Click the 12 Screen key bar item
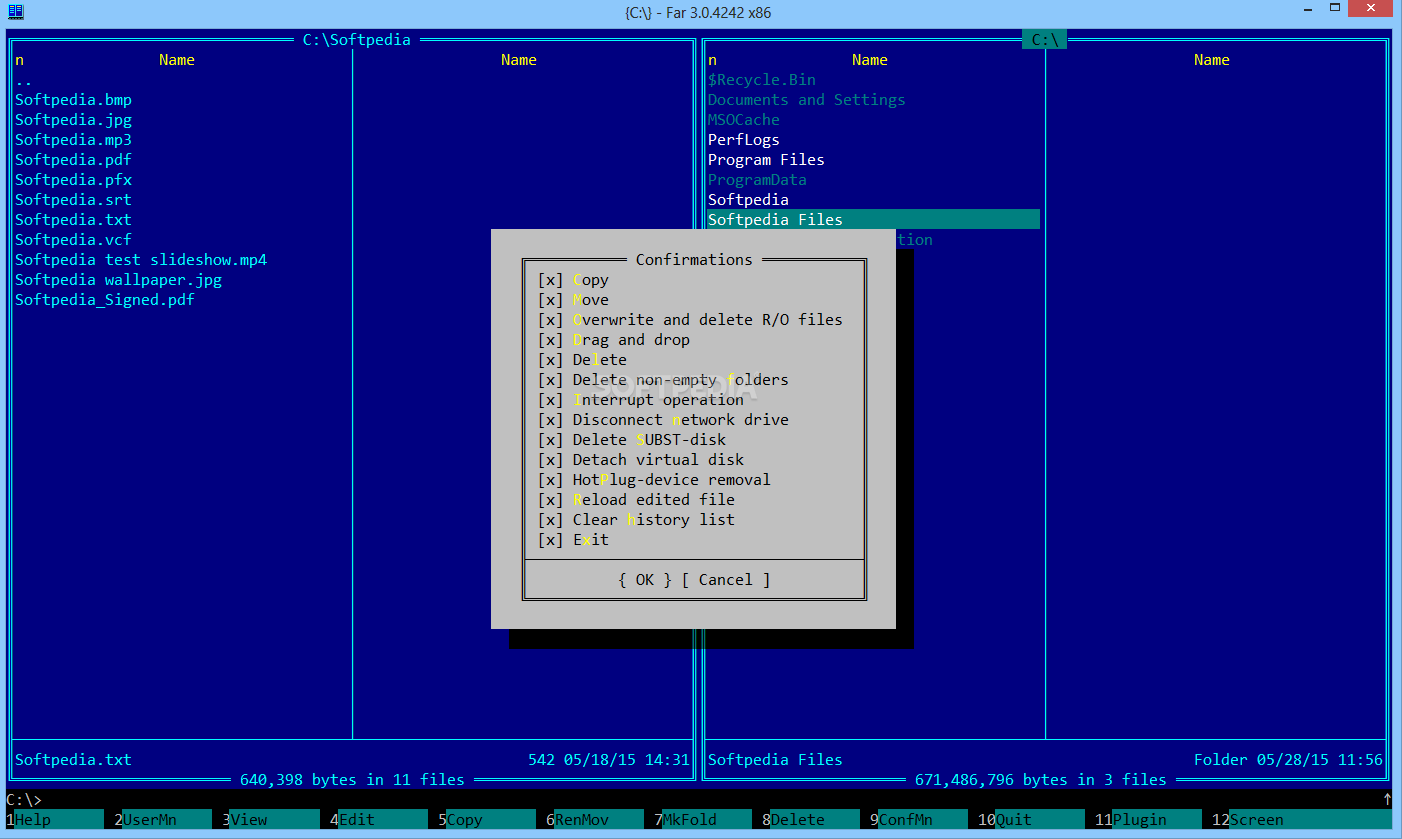Image resolution: width=1402 pixels, height=839 pixels. point(1301,820)
